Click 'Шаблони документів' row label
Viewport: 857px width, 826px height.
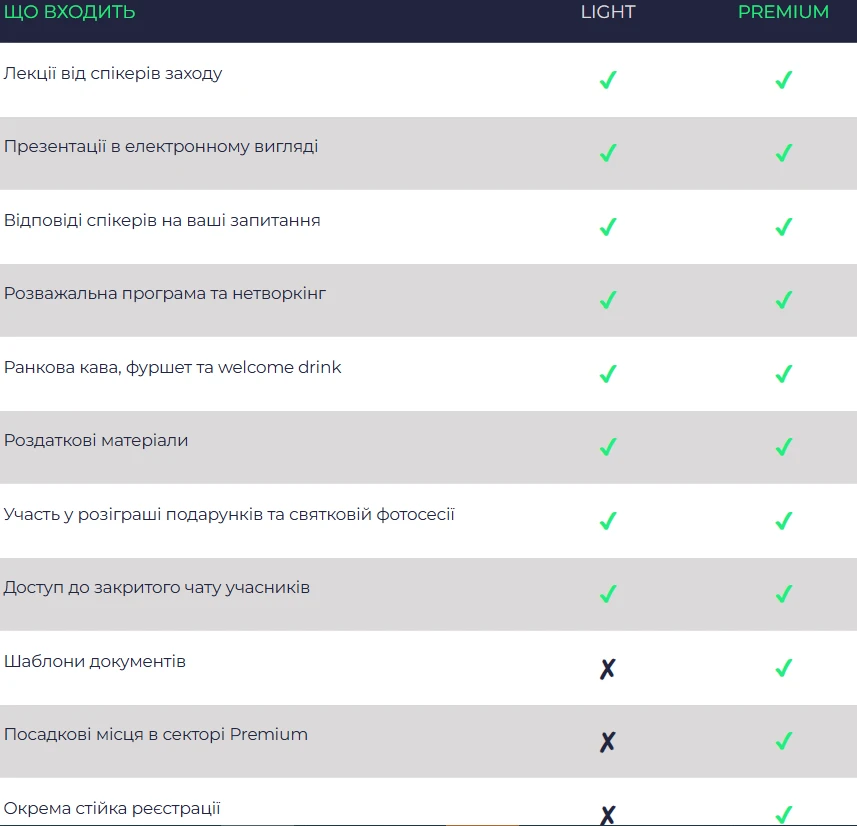(x=95, y=661)
